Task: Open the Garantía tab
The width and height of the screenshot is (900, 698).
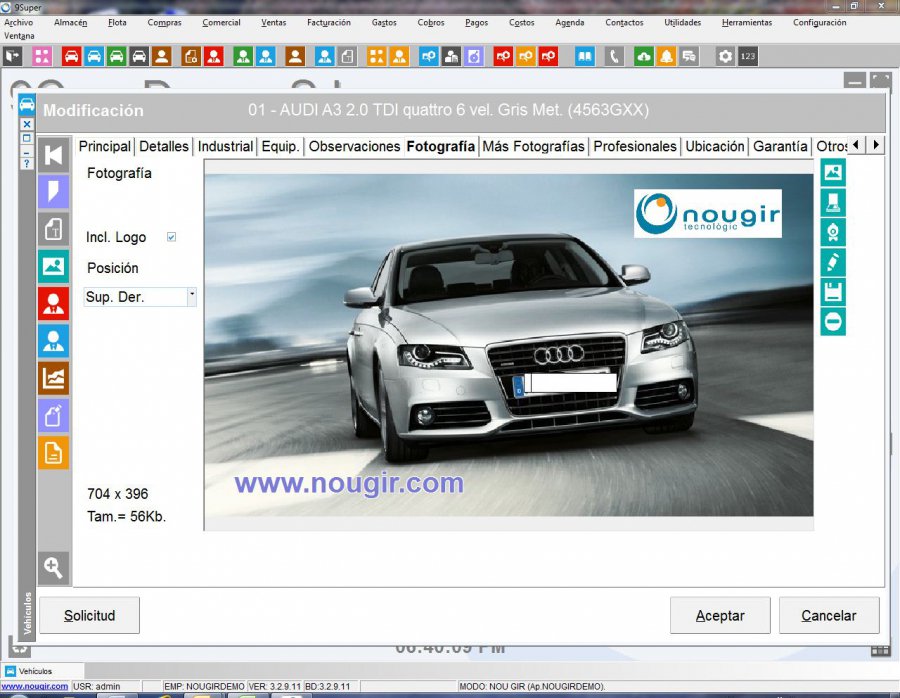Action: pyautogui.click(x=780, y=146)
